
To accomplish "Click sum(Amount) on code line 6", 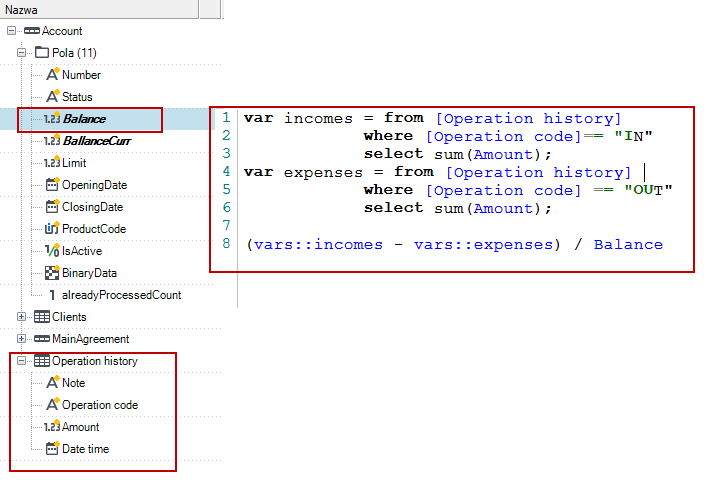I will 487,208.
